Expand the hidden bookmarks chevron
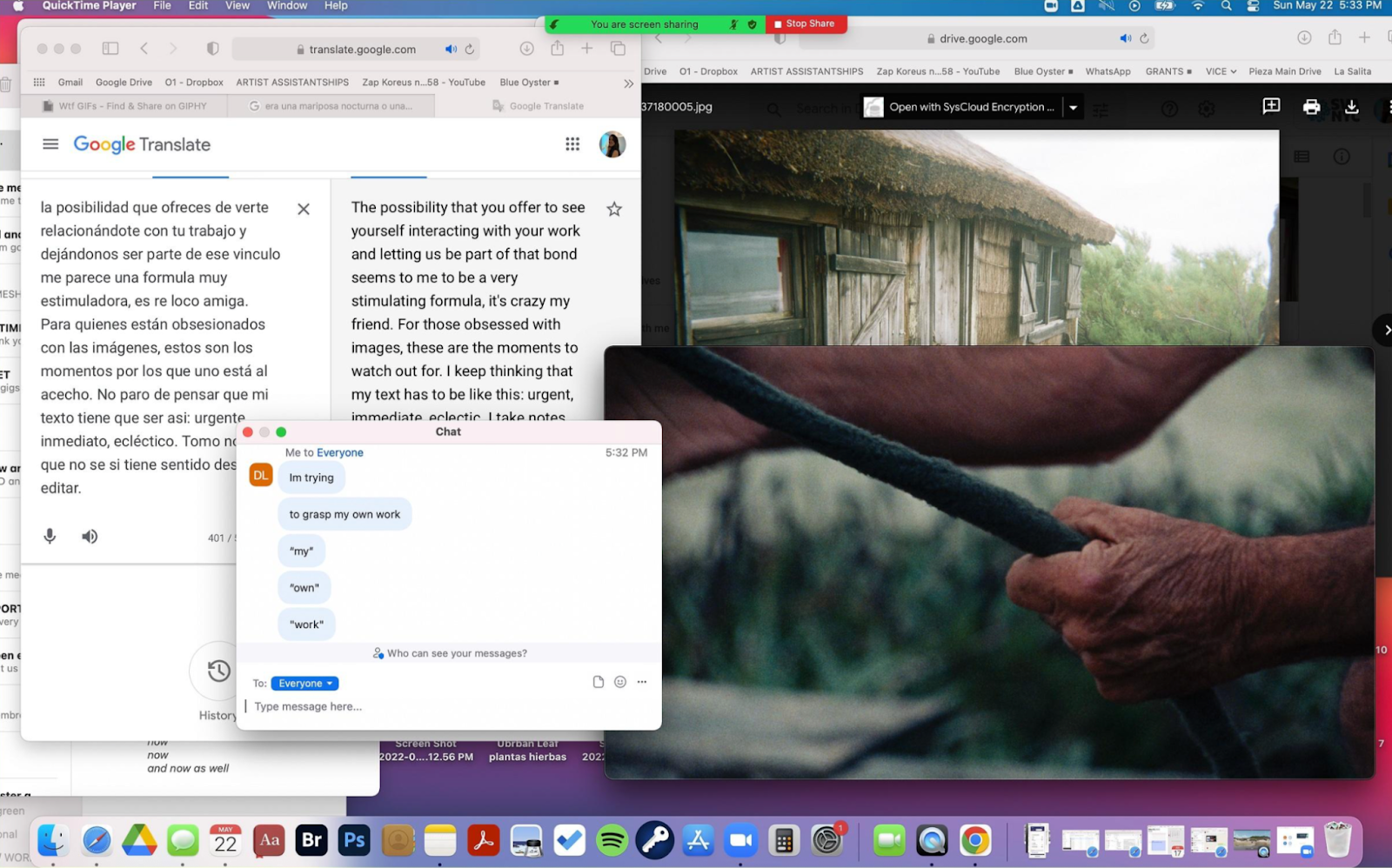Viewport: 1392px width, 868px height. [x=629, y=83]
